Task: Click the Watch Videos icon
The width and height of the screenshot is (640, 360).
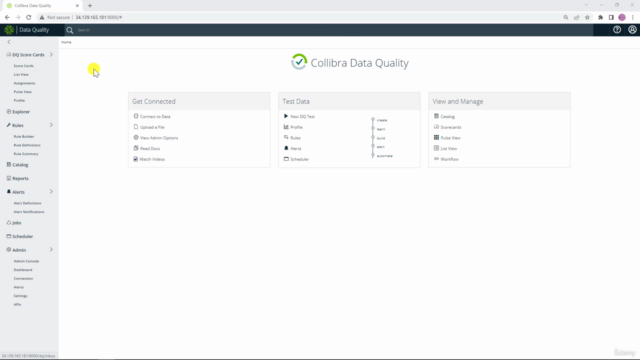Action: (x=136, y=159)
